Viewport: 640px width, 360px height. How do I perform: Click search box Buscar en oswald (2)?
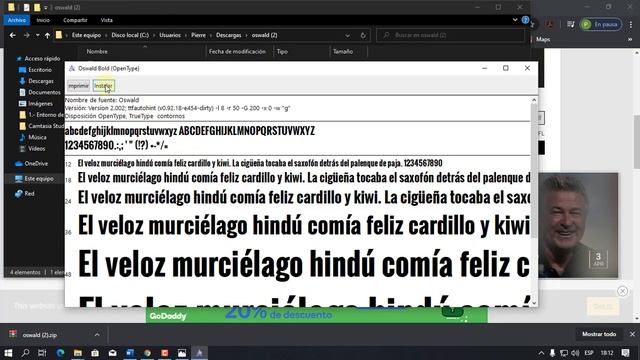pyautogui.click(x=451, y=35)
